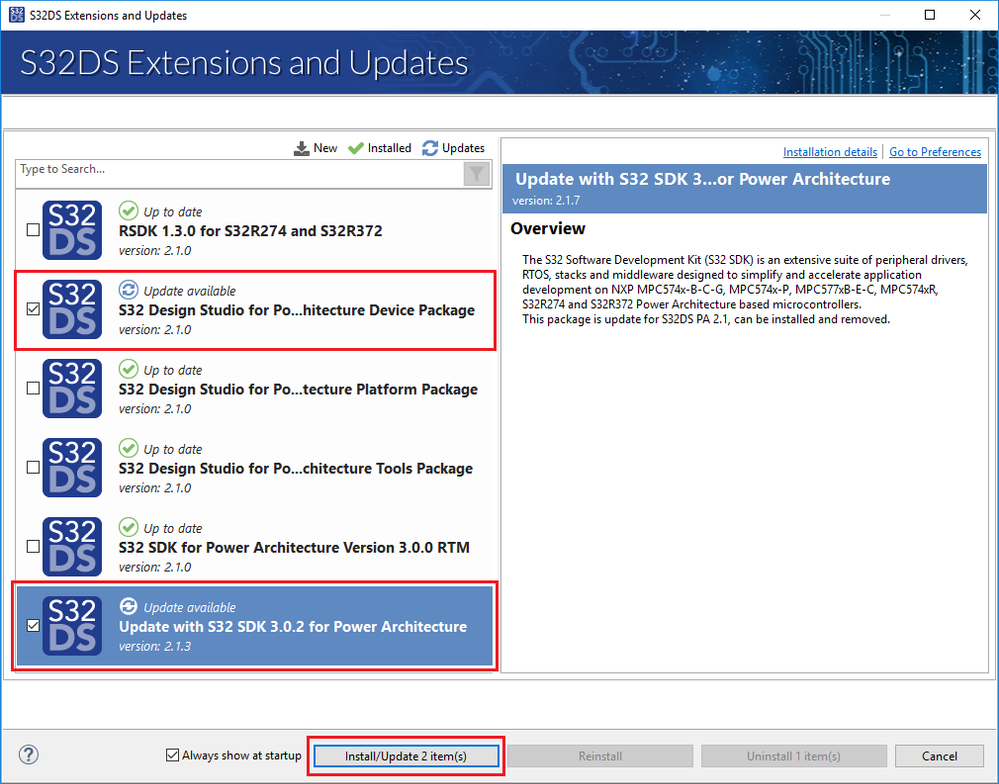Click S32DS logo of RSDK 1.3.0 entry
This screenshot has height=784, width=999.
[72, 230]
